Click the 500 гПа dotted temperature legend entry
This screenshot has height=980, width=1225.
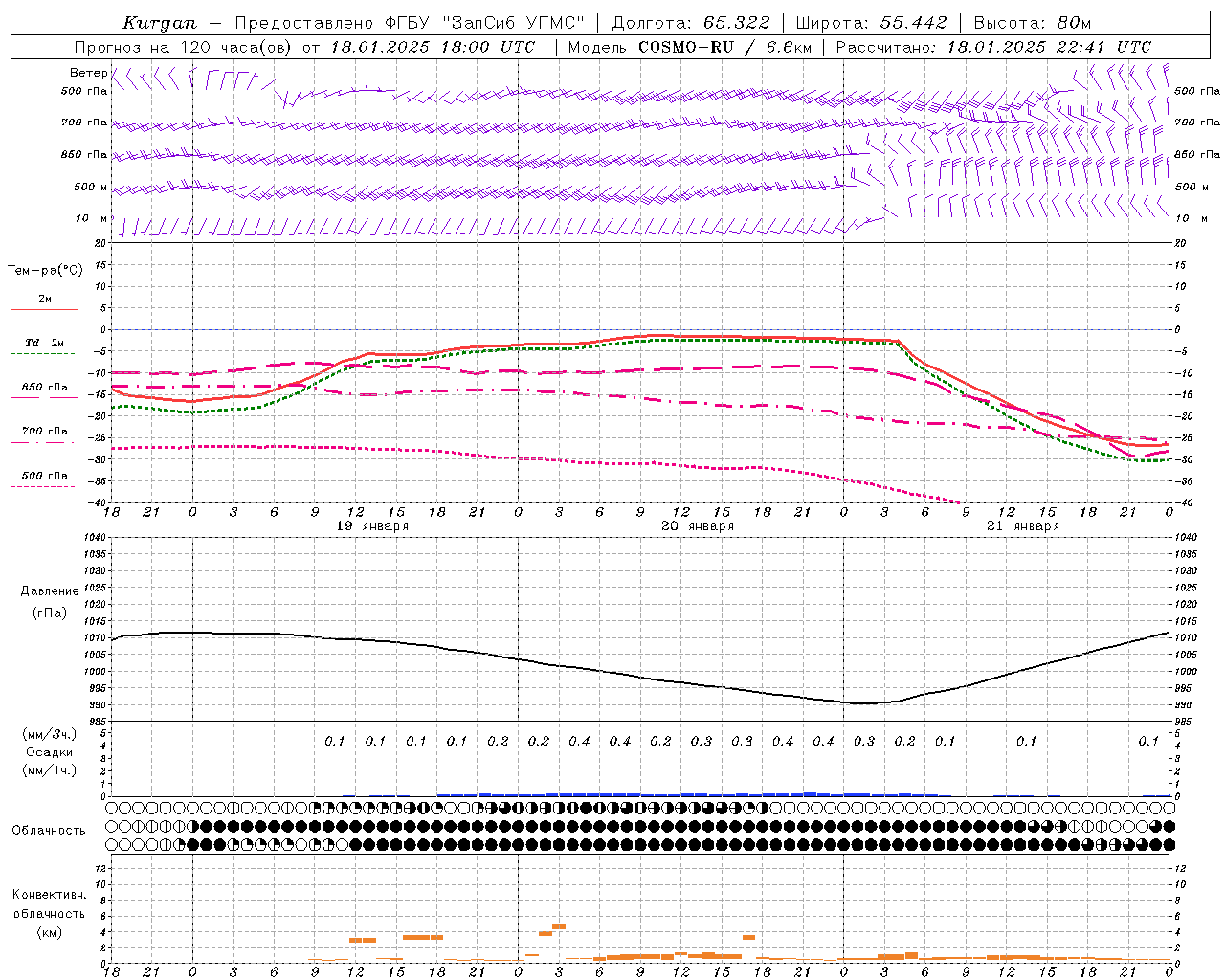[x=44, y=476]
